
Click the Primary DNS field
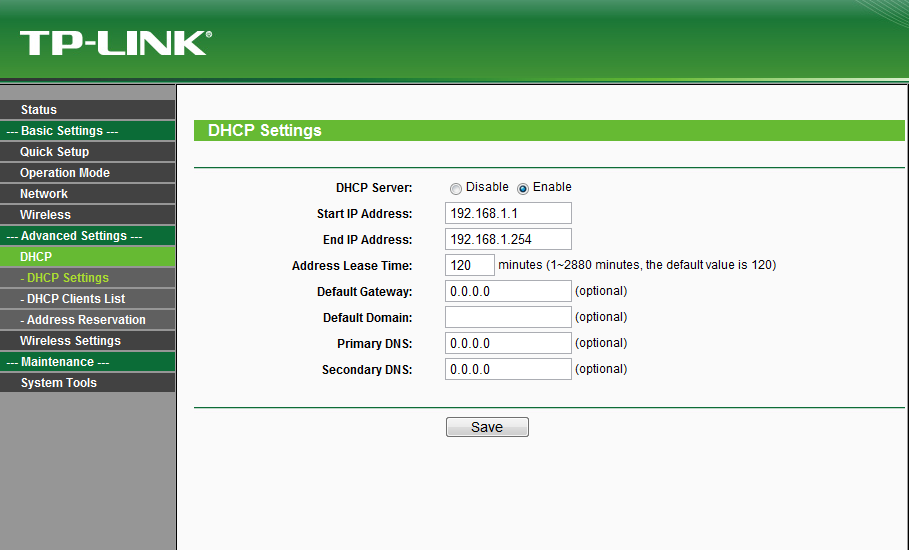click(x=508, y=343)
